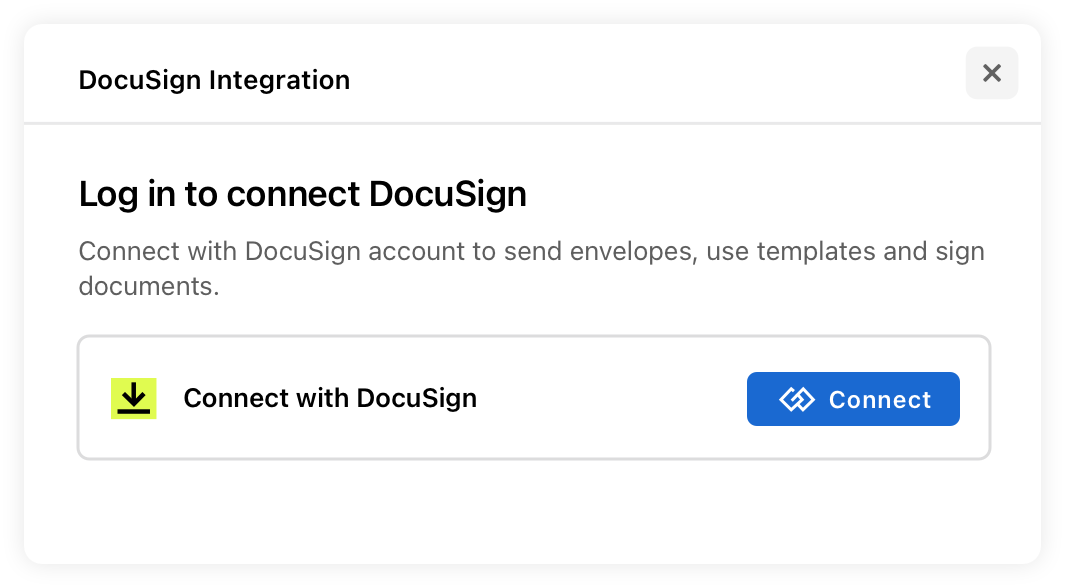Click "Log in" at the start of the heading
1065x588 pixels.
tap(128, 194)
